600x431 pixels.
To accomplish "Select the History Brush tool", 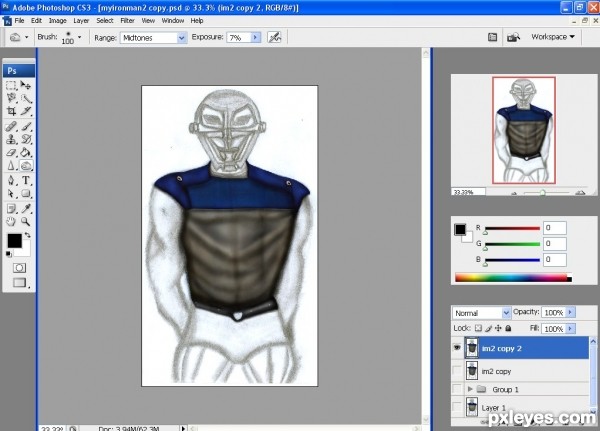I will [x=26, y=139].
